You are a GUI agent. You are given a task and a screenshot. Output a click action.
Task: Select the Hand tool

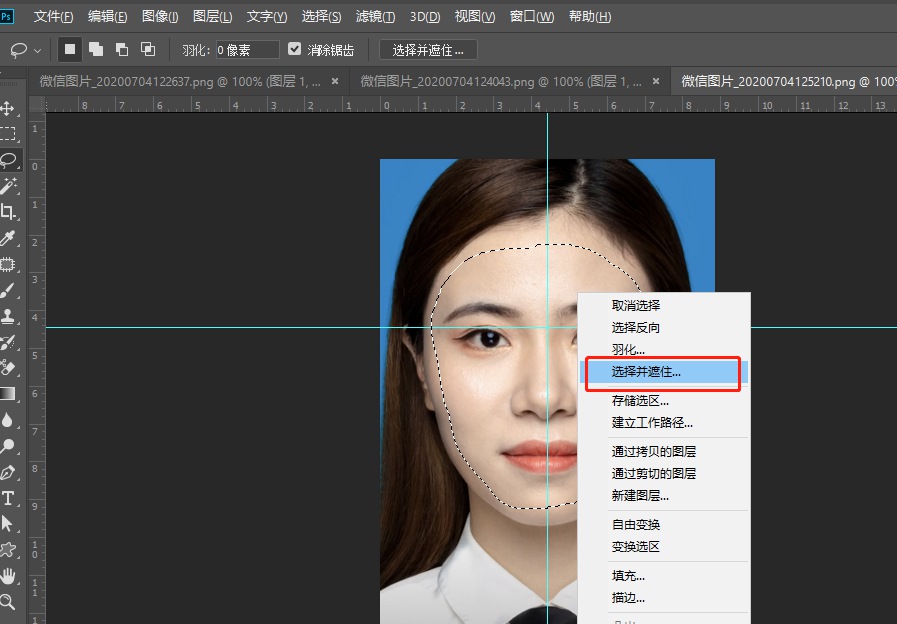coord(9,576)
